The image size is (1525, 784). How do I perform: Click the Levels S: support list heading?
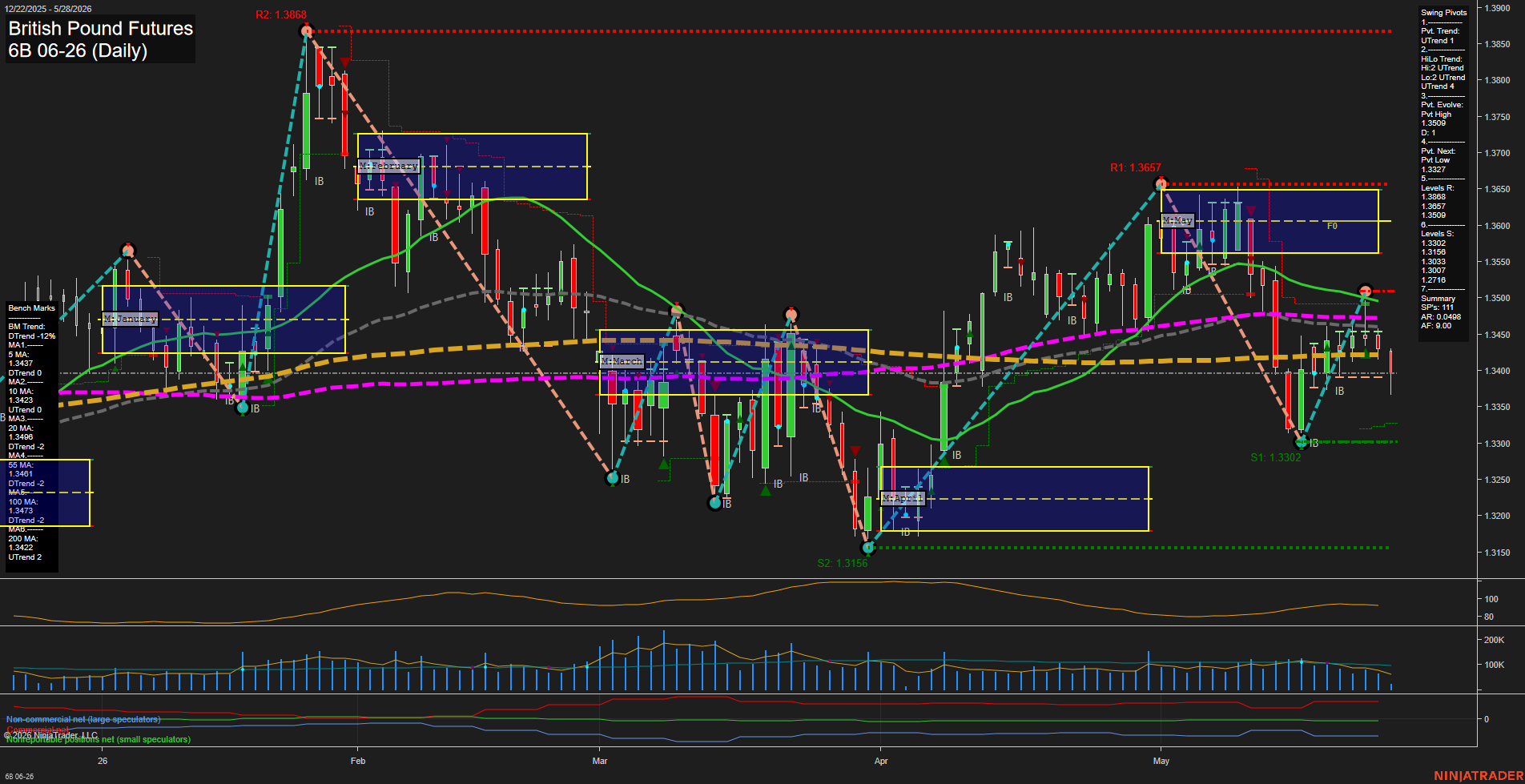coord(1438,234)
